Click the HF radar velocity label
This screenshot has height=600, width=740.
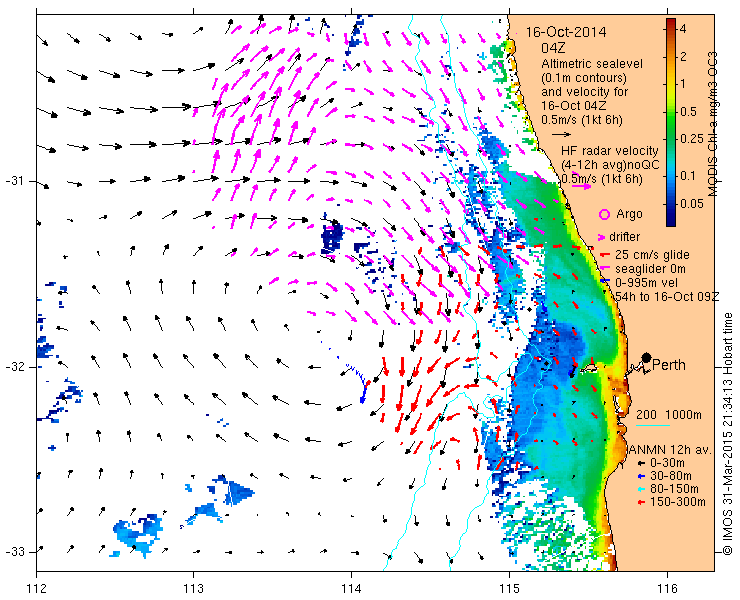coord(610,151)
